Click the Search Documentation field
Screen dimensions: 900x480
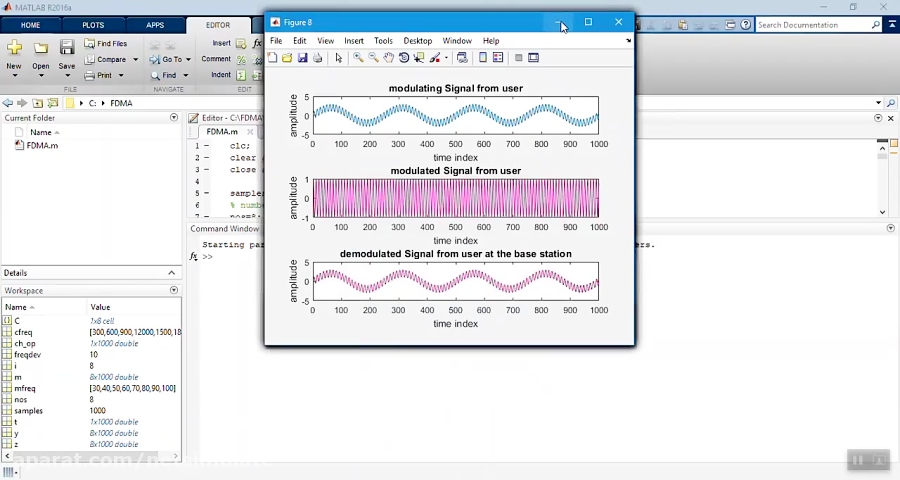(x=815, y=25)
